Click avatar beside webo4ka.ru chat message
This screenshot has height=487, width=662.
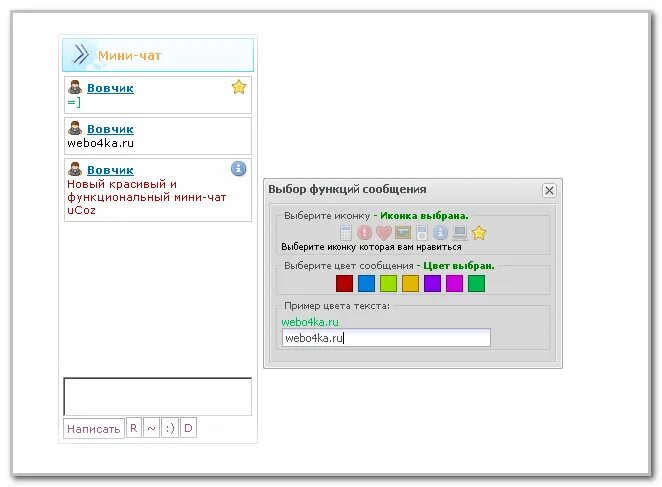click(75, 128)
